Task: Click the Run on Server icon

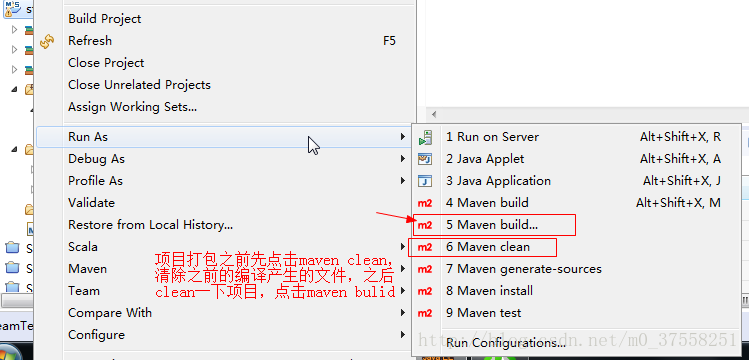Action: [x=425, y=138]
